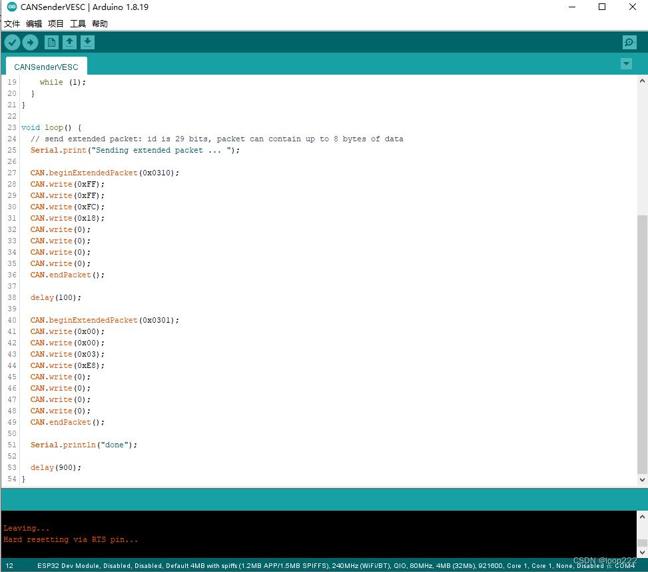Create a new sketch with New icon
The height and width of the screenshot is (572, 648).
[51, 42]
